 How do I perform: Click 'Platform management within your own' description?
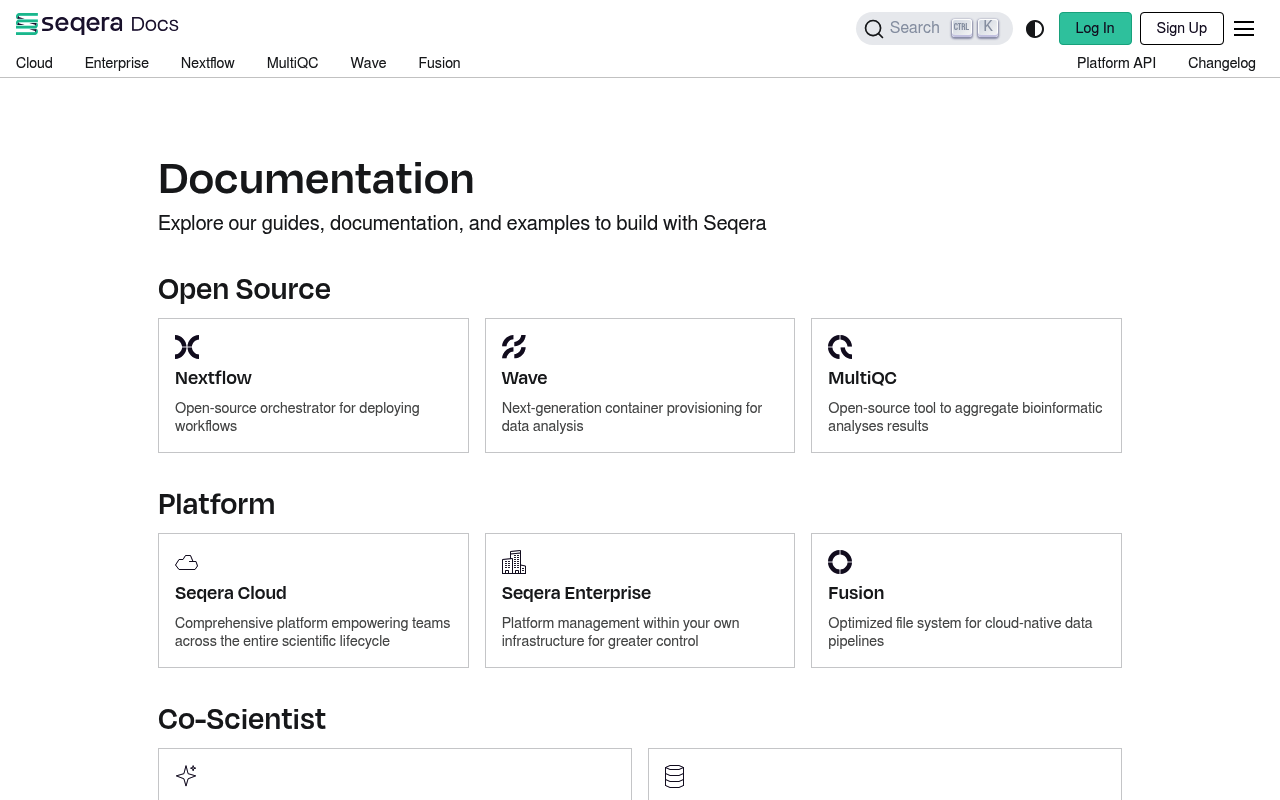(x=621, y=632)
